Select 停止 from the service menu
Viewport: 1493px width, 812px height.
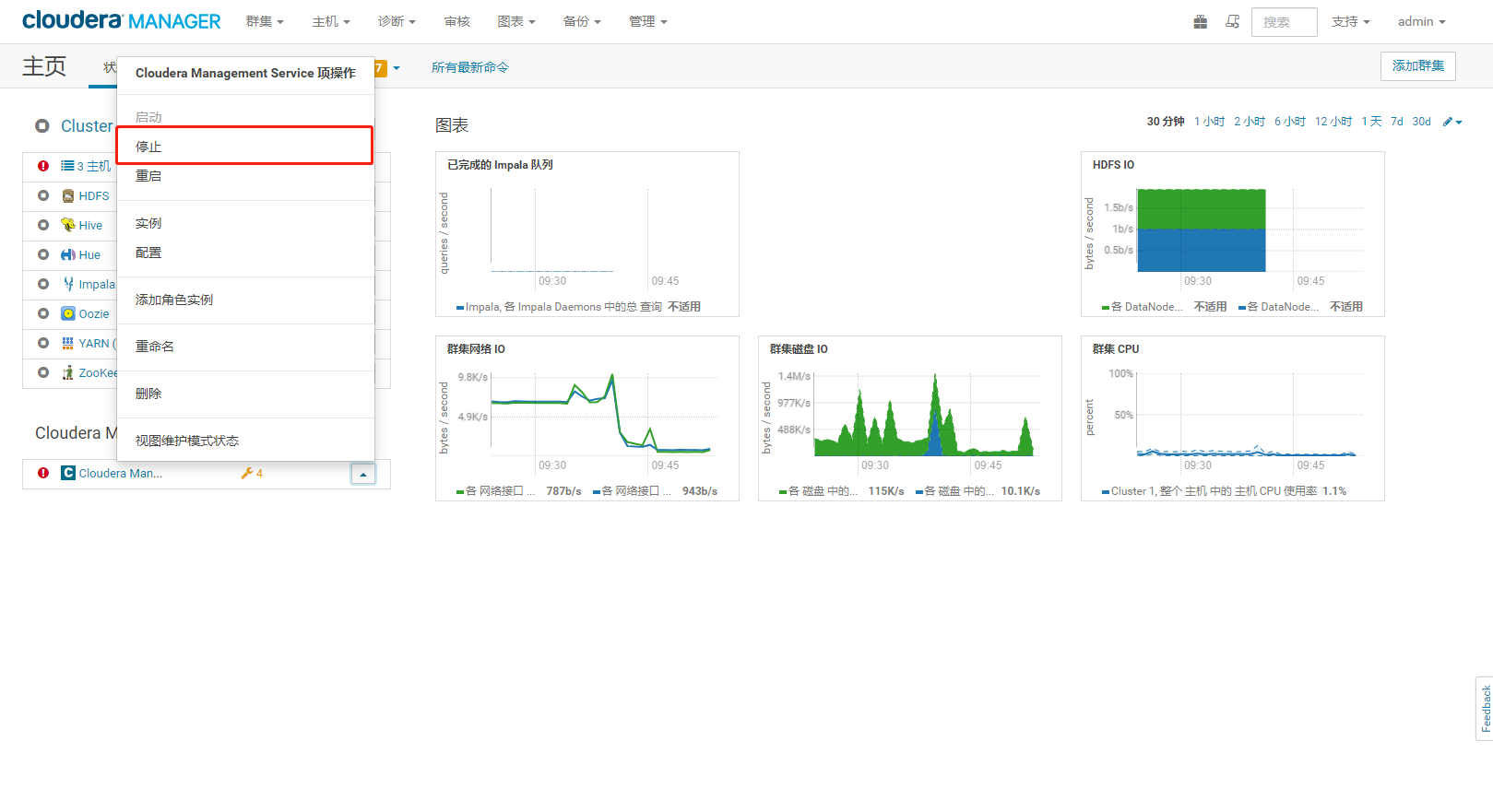[244, 147]
